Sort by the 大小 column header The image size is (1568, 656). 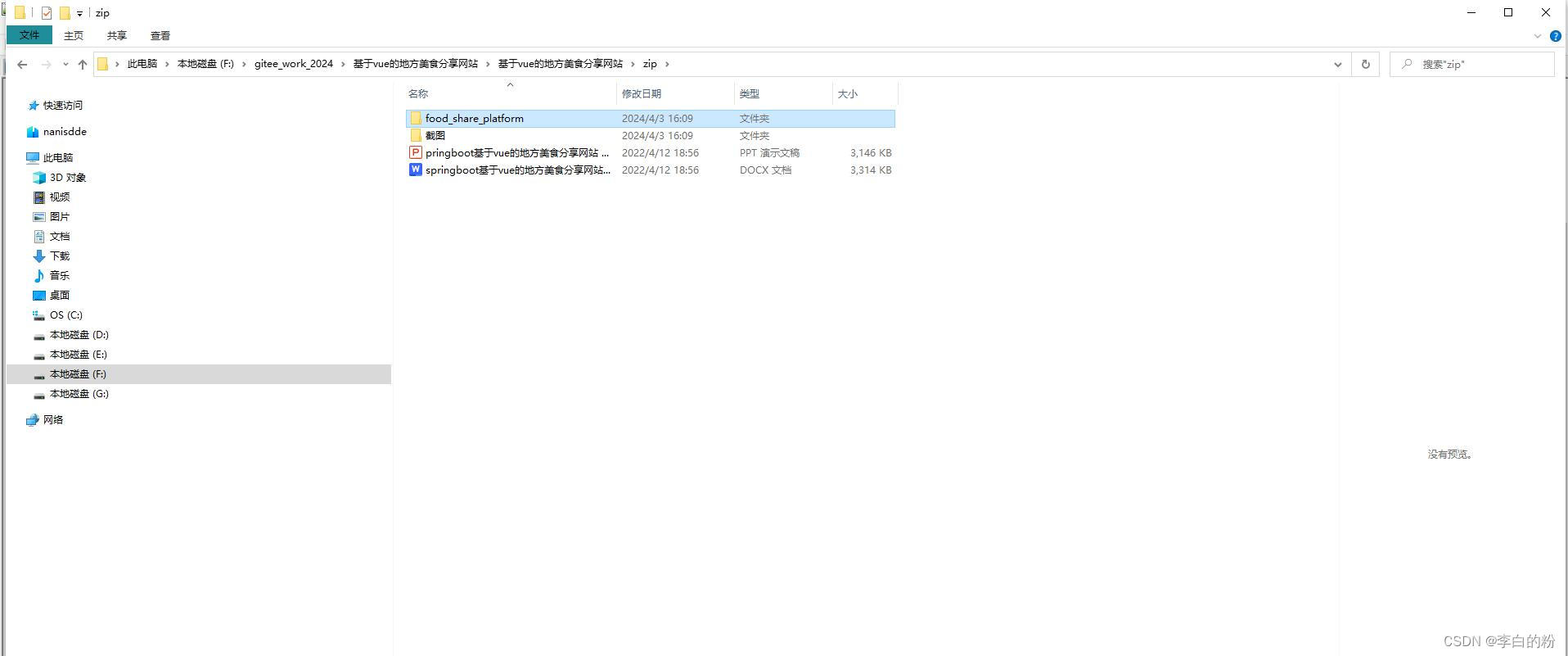865,93
